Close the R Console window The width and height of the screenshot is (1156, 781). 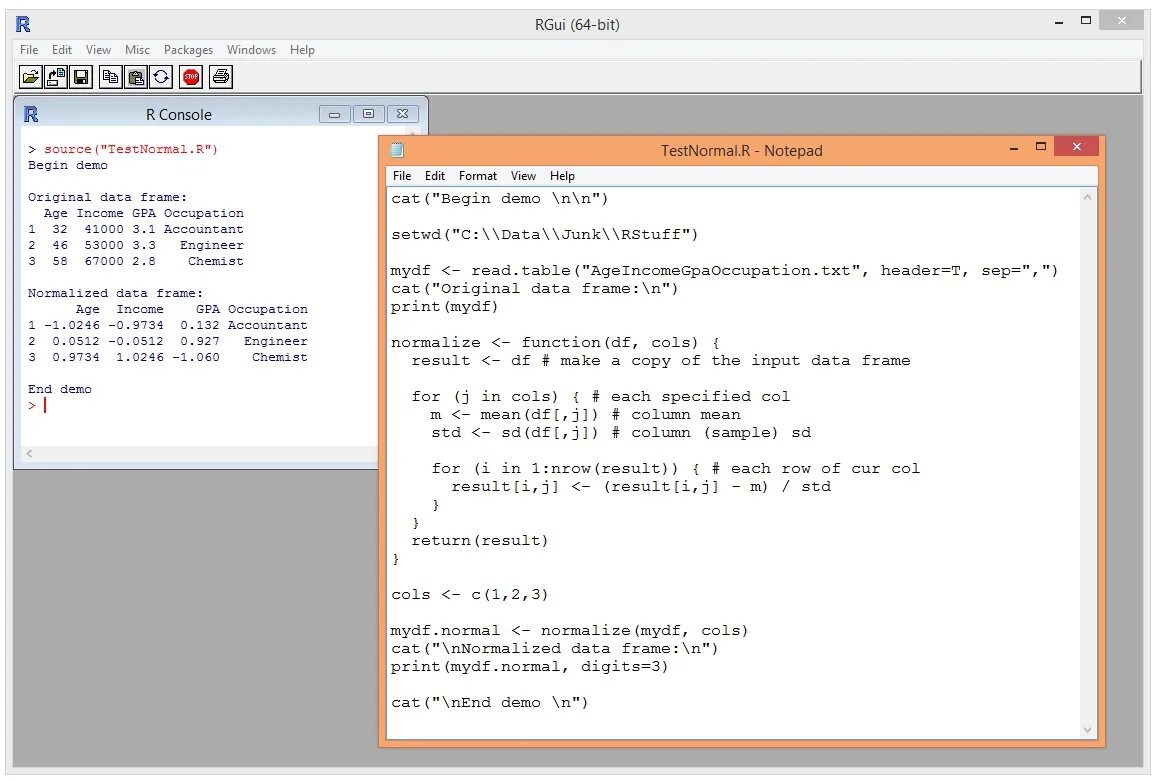[403, 114]
